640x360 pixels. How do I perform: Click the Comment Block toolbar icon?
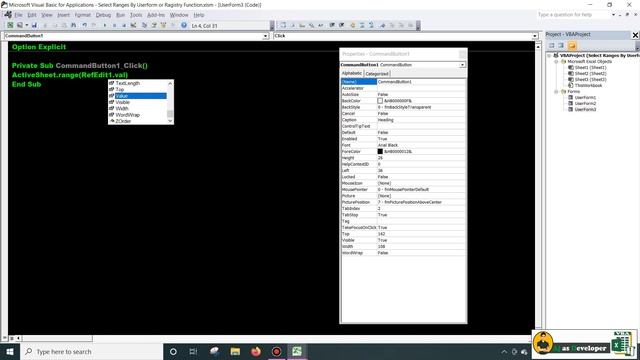(362, 25)
